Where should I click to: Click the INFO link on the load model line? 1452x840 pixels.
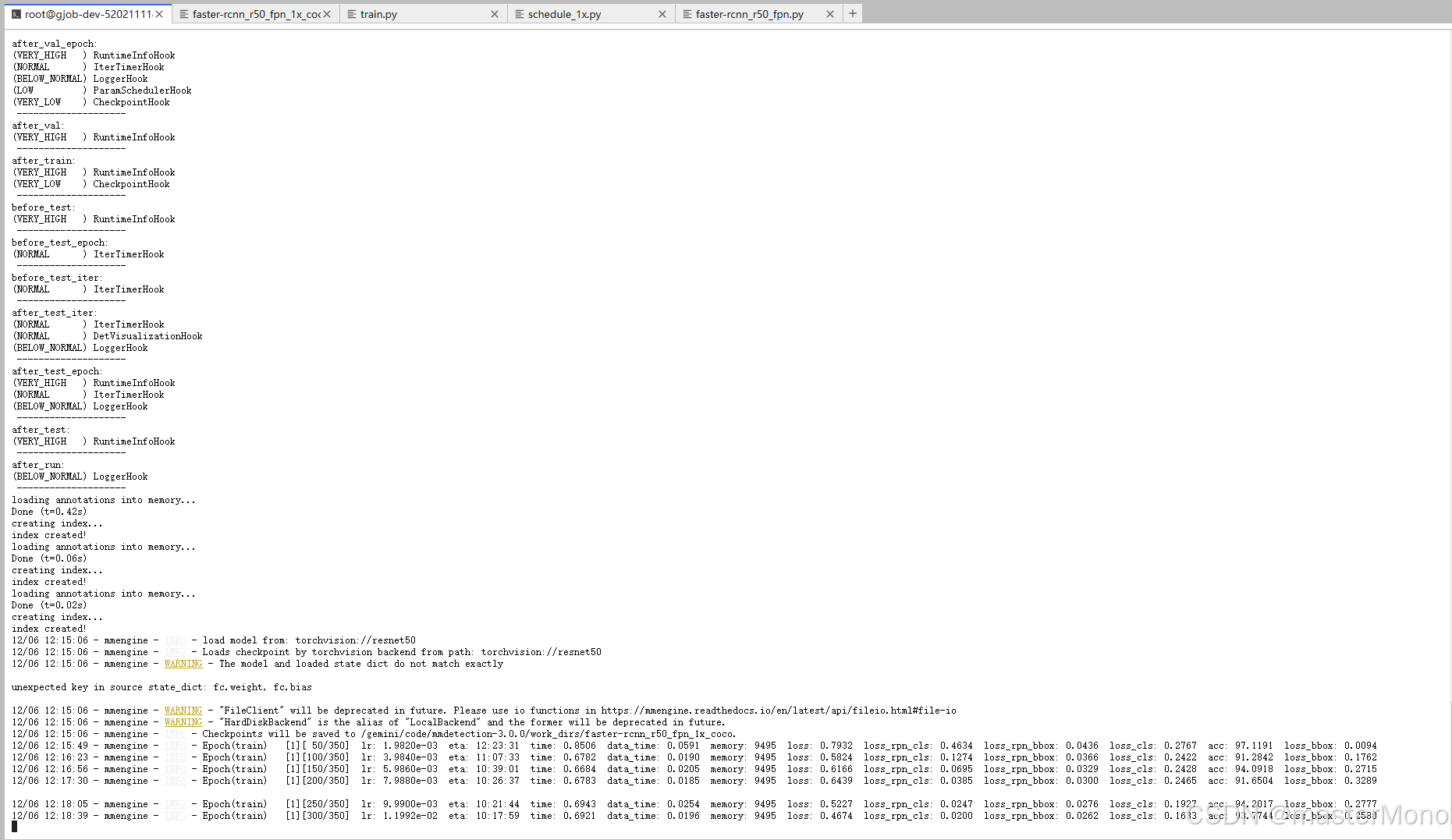click(x=176, y=640)
